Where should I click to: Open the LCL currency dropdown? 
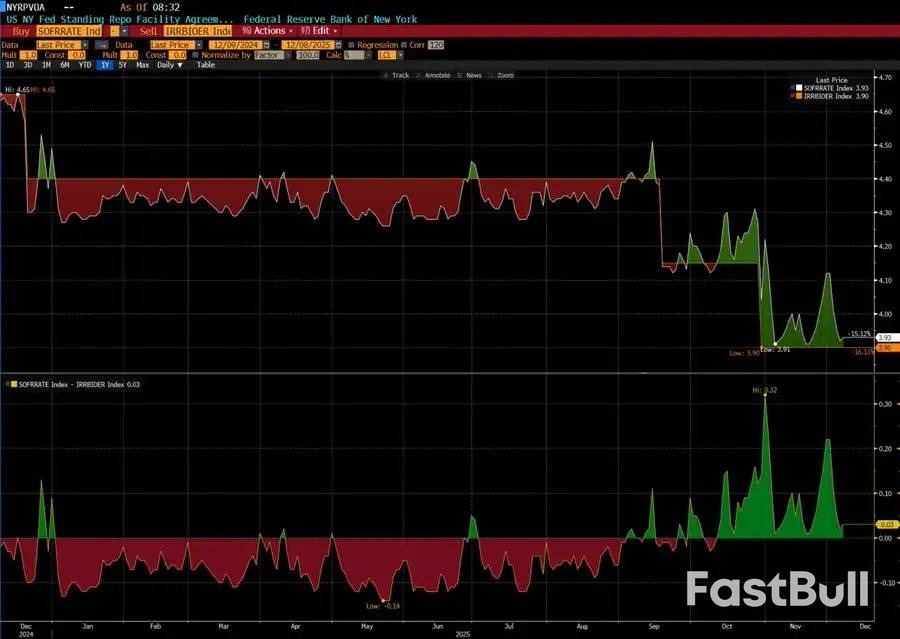coord(386,55)
